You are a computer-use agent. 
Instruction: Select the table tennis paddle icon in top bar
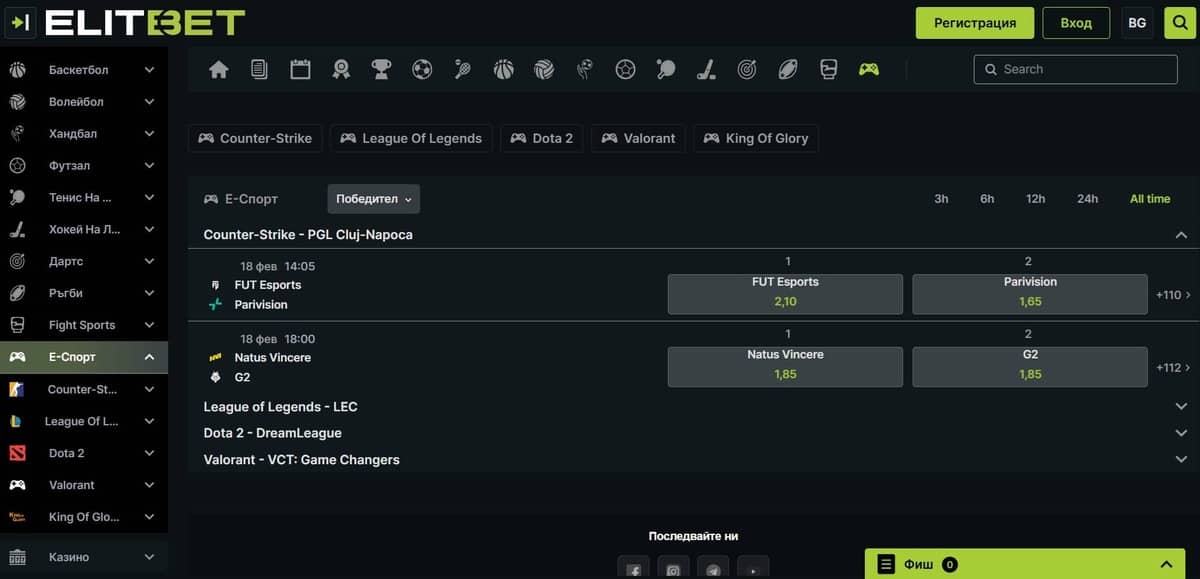click(666, 69)
